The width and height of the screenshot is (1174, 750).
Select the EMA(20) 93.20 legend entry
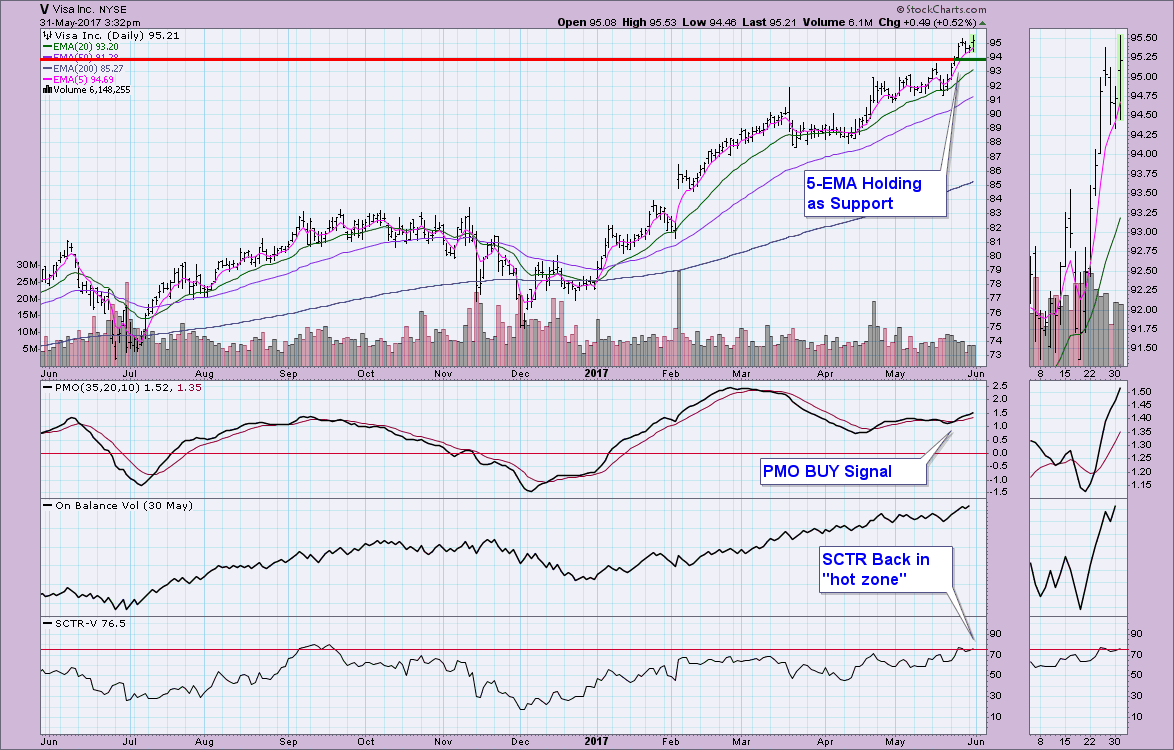(80, 46)
